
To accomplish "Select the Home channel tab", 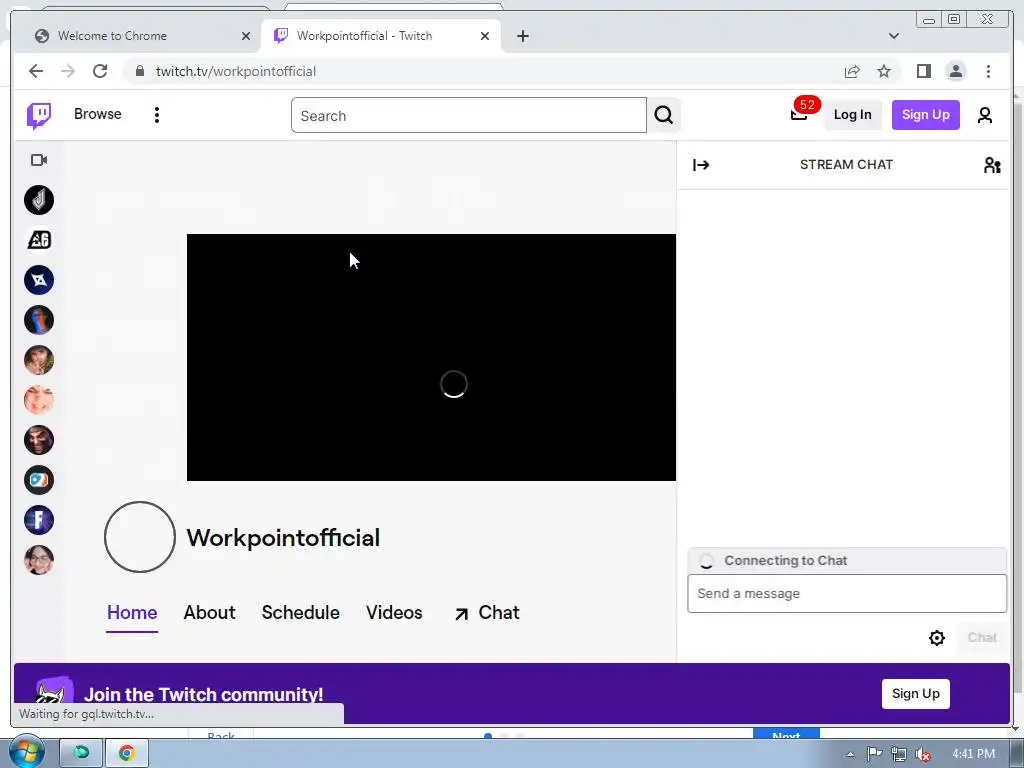I will 132,613.
